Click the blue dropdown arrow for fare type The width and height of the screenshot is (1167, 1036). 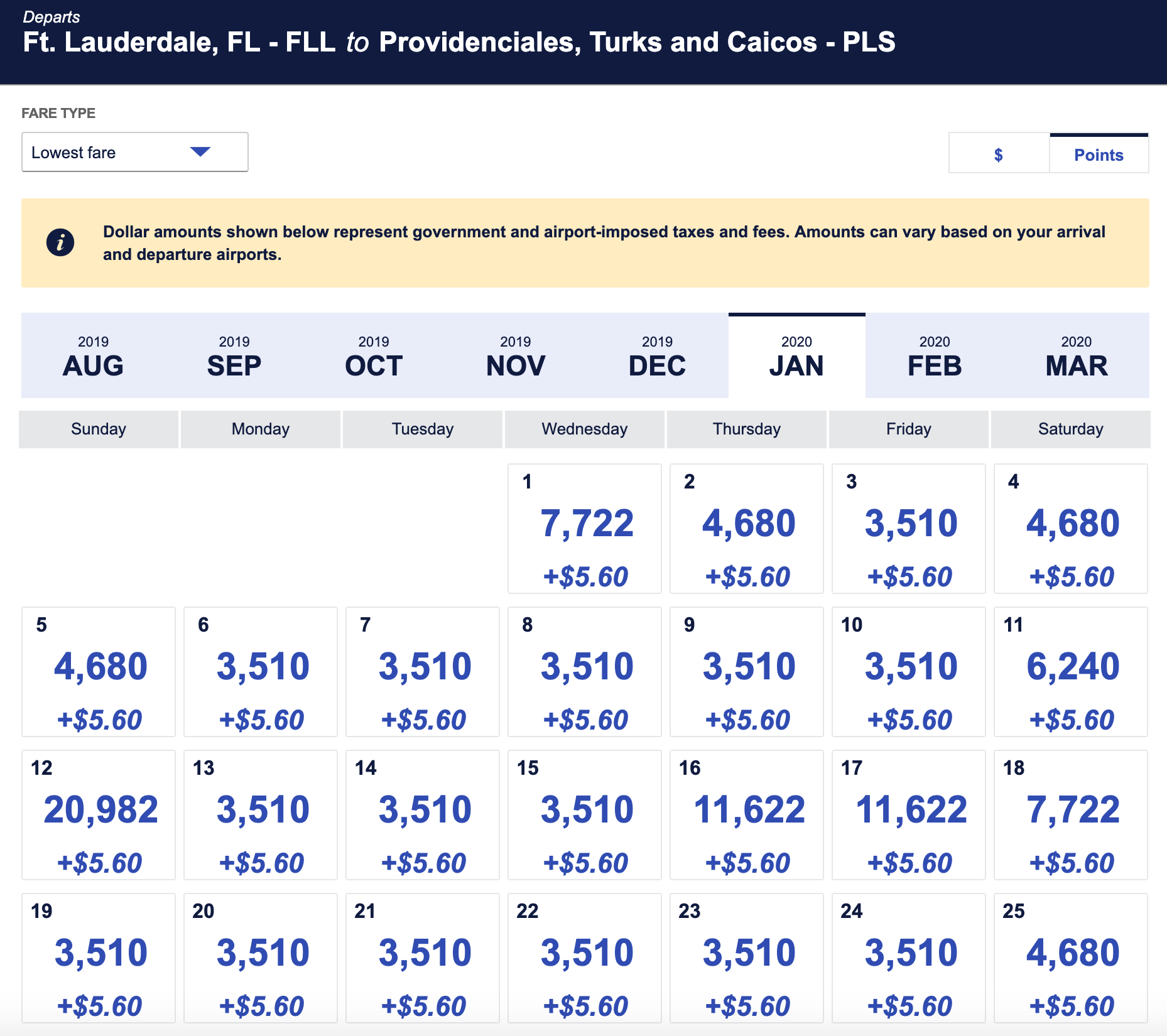pyautogui.click(x=200, y=152)
